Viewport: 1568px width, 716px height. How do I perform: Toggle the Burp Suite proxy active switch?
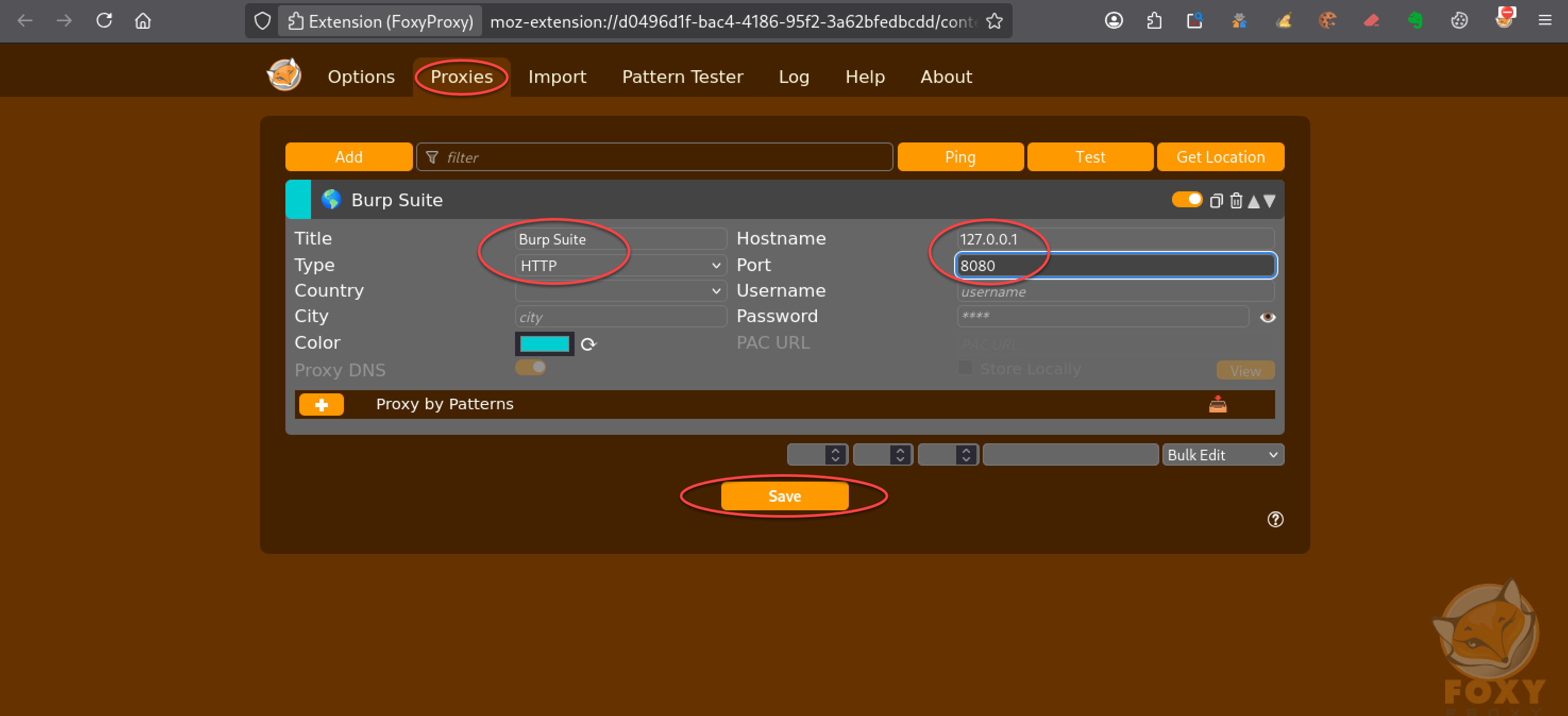pos(1186,200)
